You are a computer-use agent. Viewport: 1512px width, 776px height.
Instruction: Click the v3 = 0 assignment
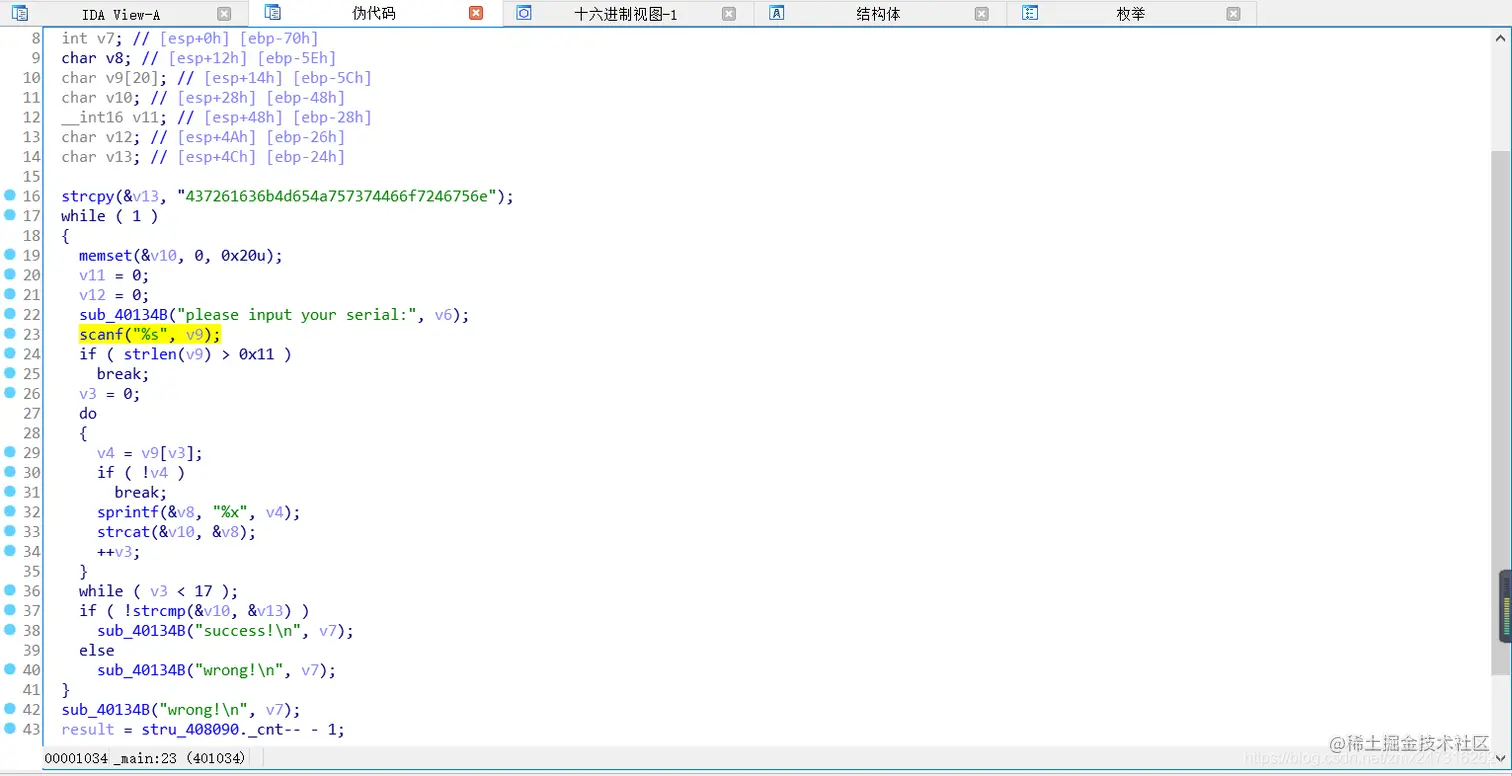click(110, 393)
